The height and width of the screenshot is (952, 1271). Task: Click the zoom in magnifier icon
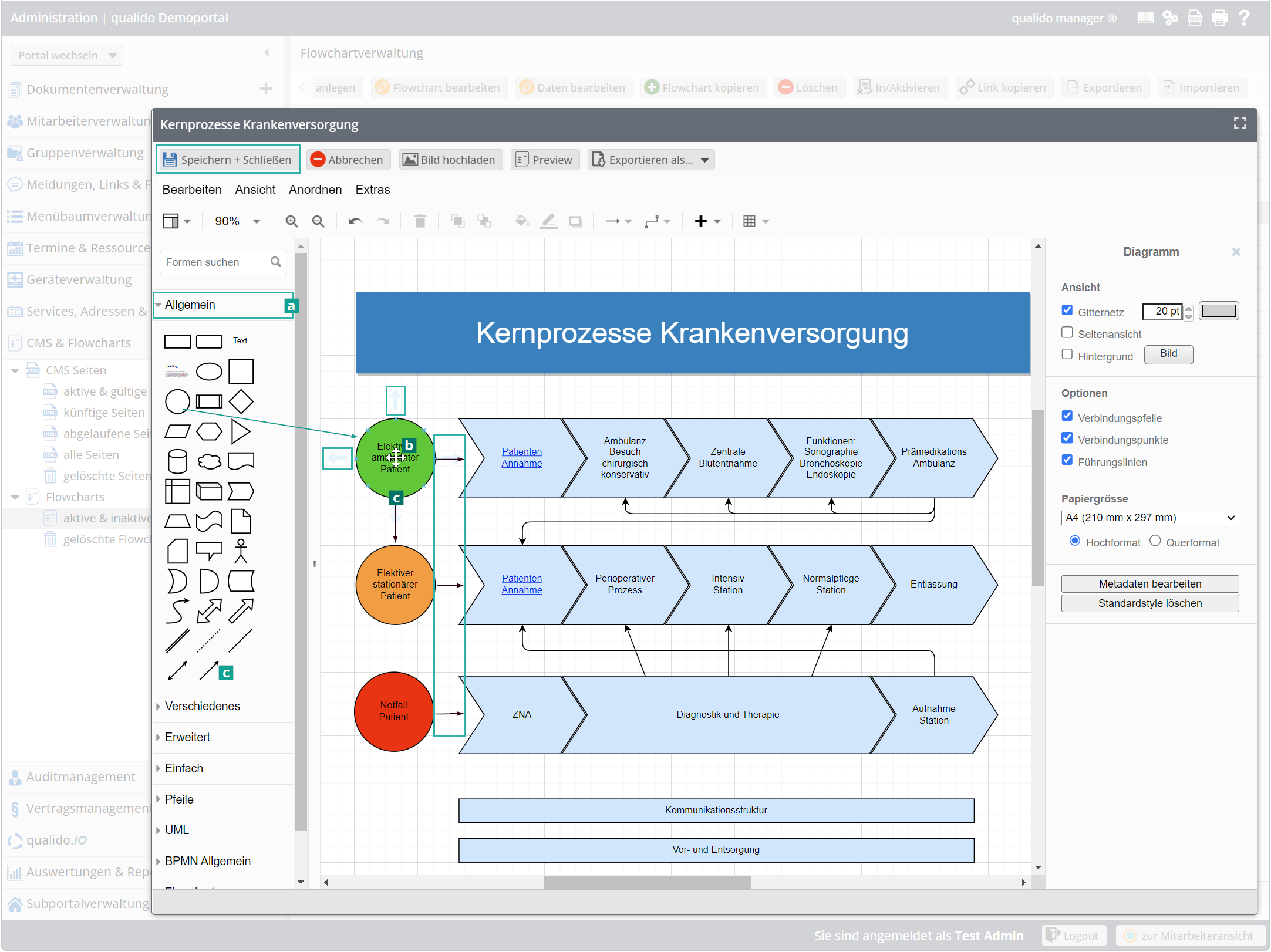tap(291, 221)
